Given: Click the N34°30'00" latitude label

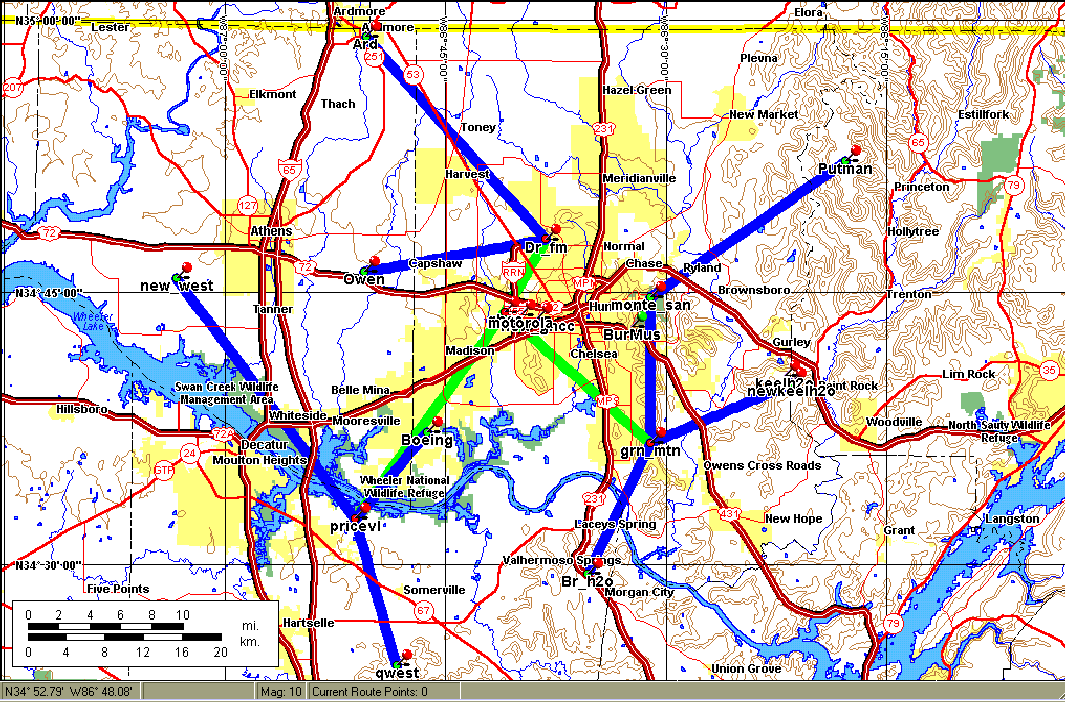Looking at the screenshot, I should (48, 566).
